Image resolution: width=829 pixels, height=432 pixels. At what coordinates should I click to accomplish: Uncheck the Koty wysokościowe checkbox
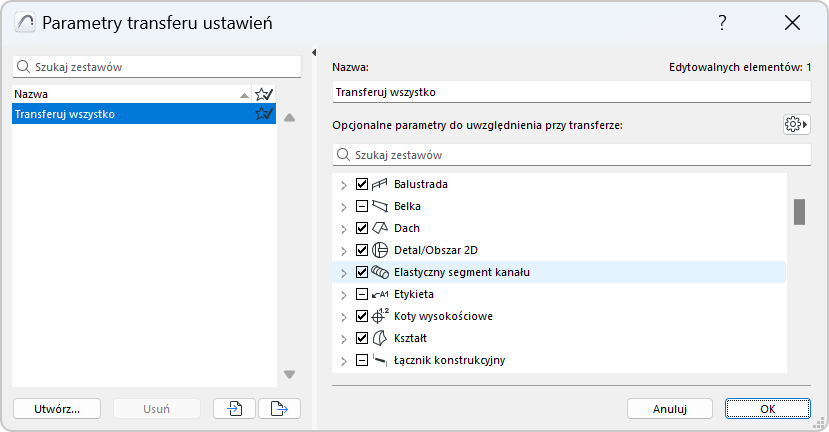point(362,316)
